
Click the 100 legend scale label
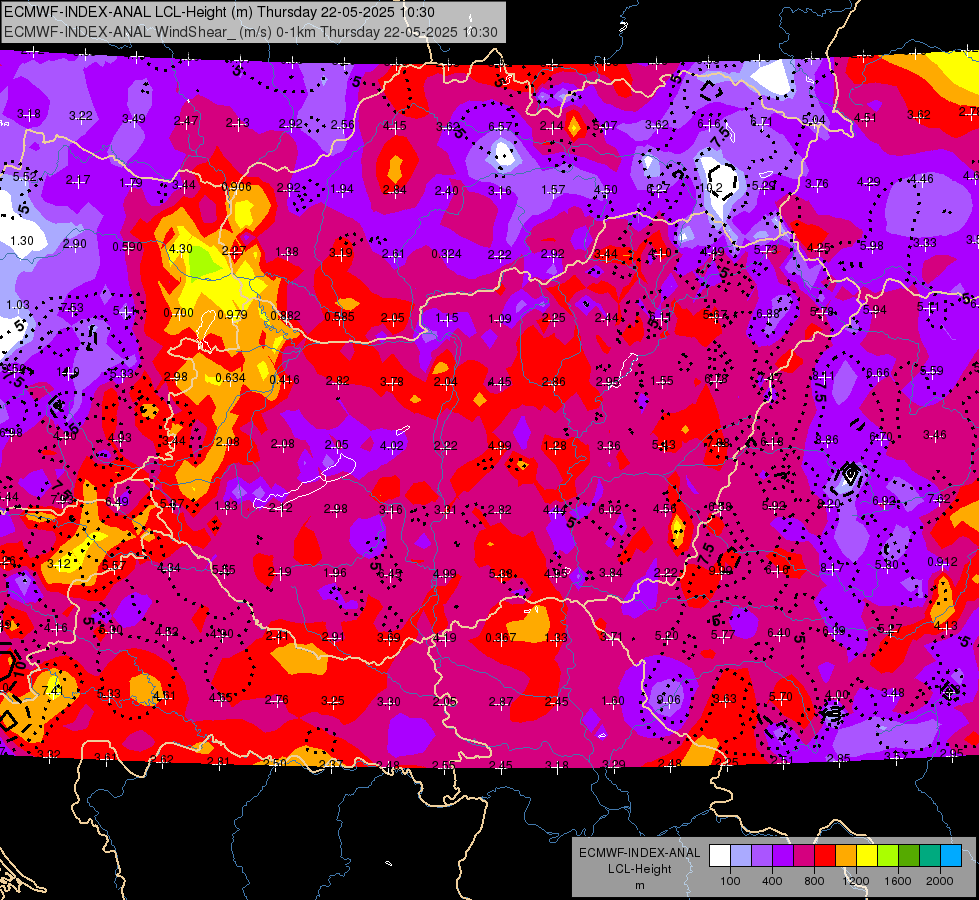point(730,881)
